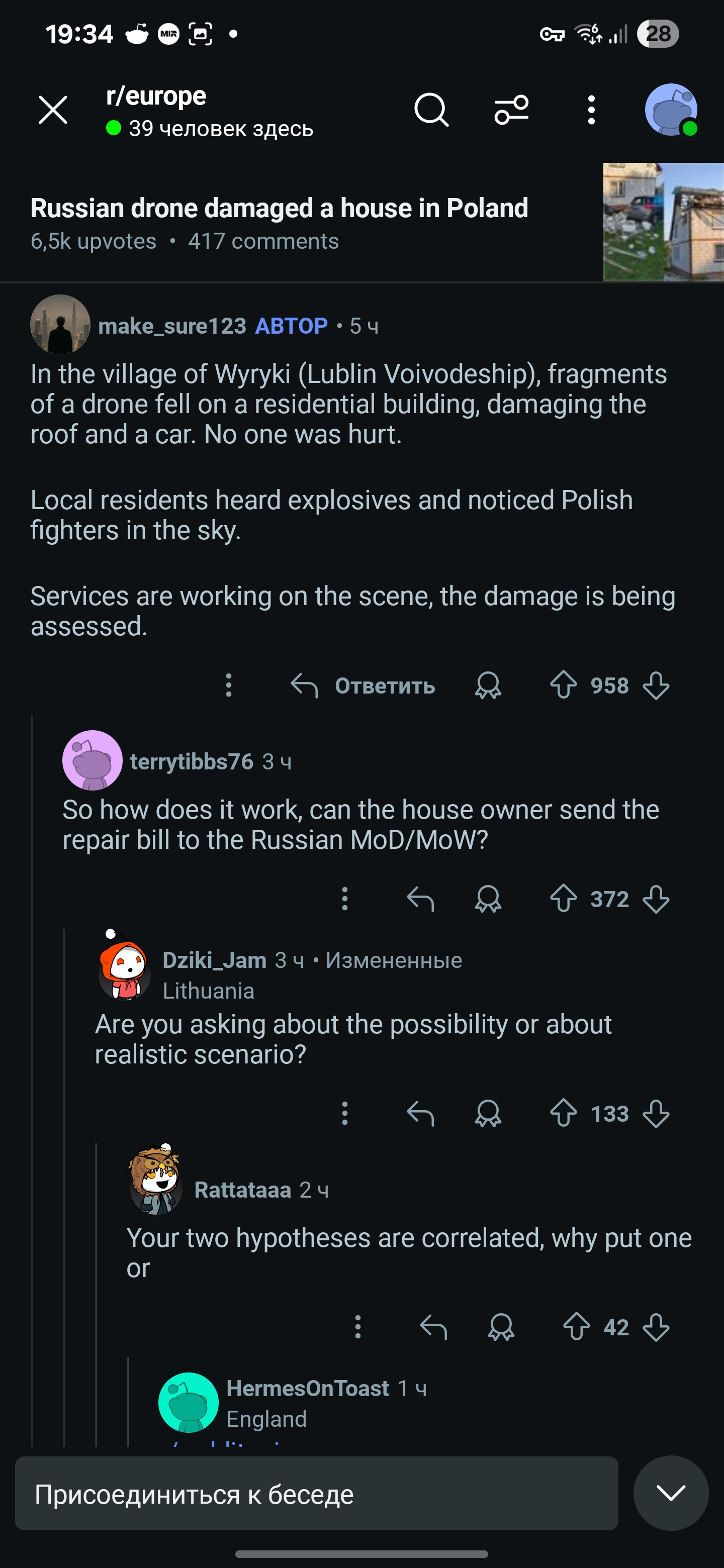Tap the Присоединиться к беседе input field
The image size is (724, 1568).
click(317, 1494)
